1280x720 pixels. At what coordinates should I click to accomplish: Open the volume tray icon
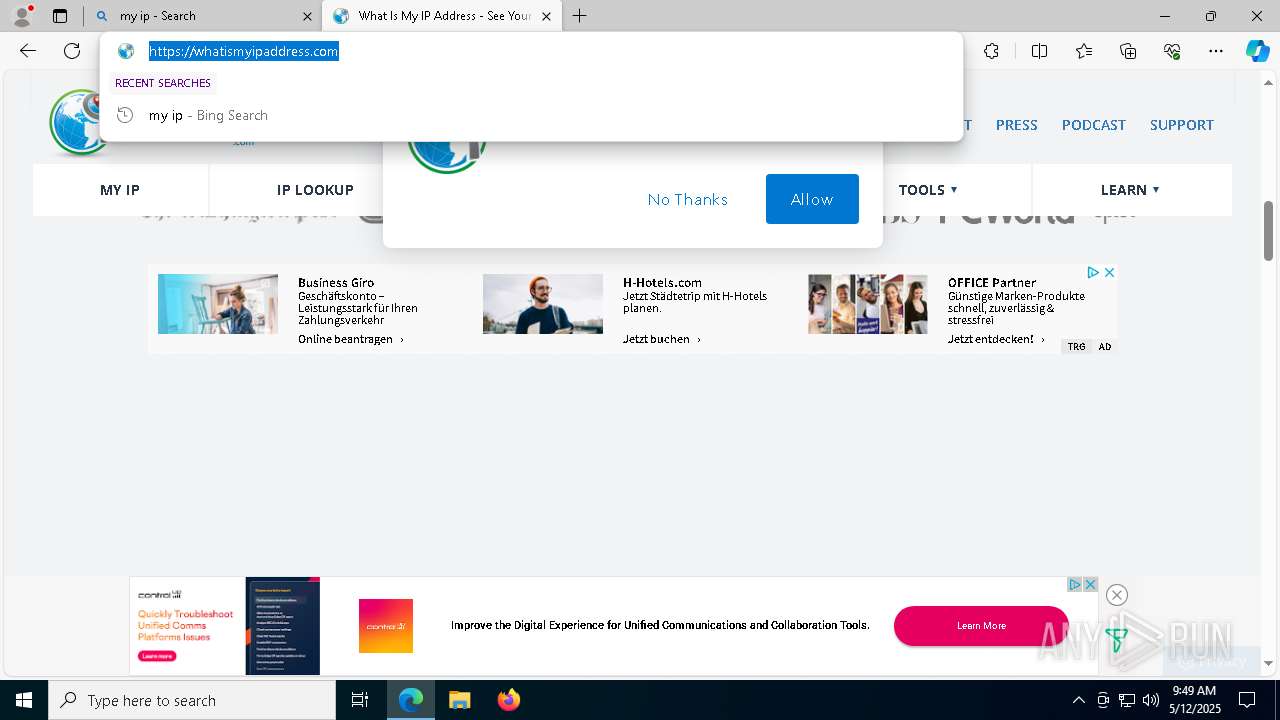click(1151, 700)
